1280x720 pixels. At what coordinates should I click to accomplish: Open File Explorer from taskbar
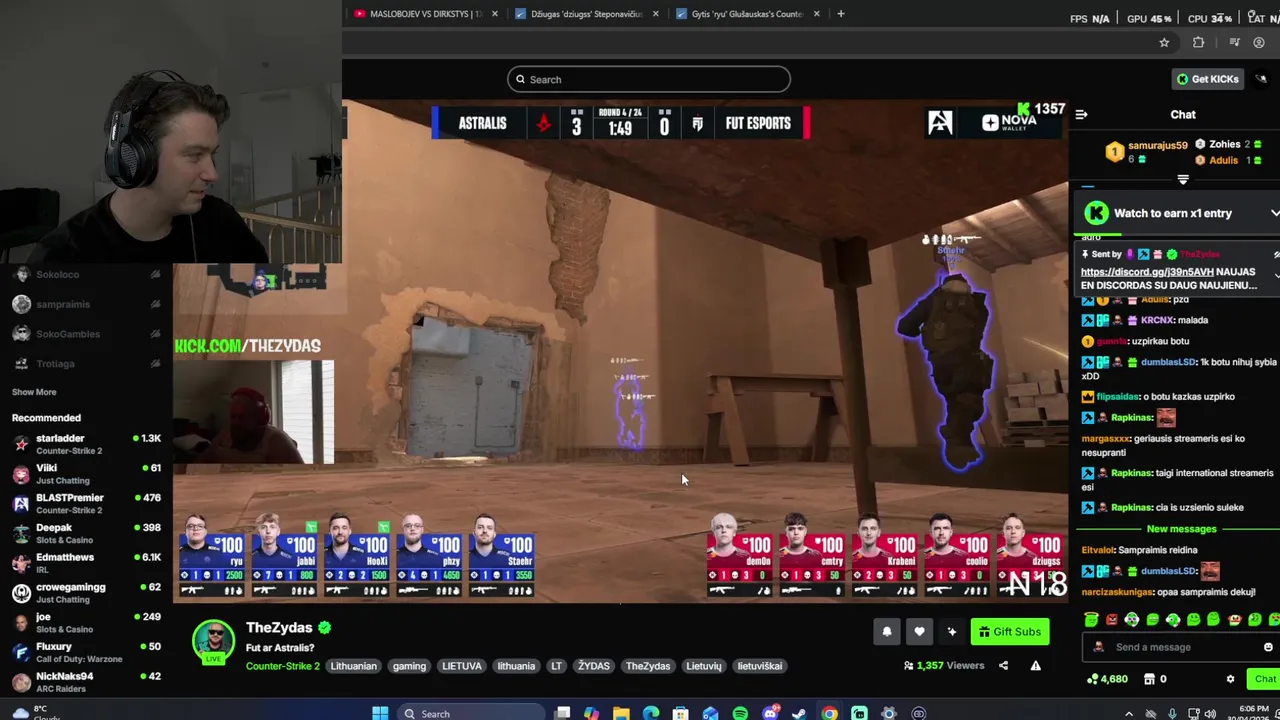click(x=621, y=713)
